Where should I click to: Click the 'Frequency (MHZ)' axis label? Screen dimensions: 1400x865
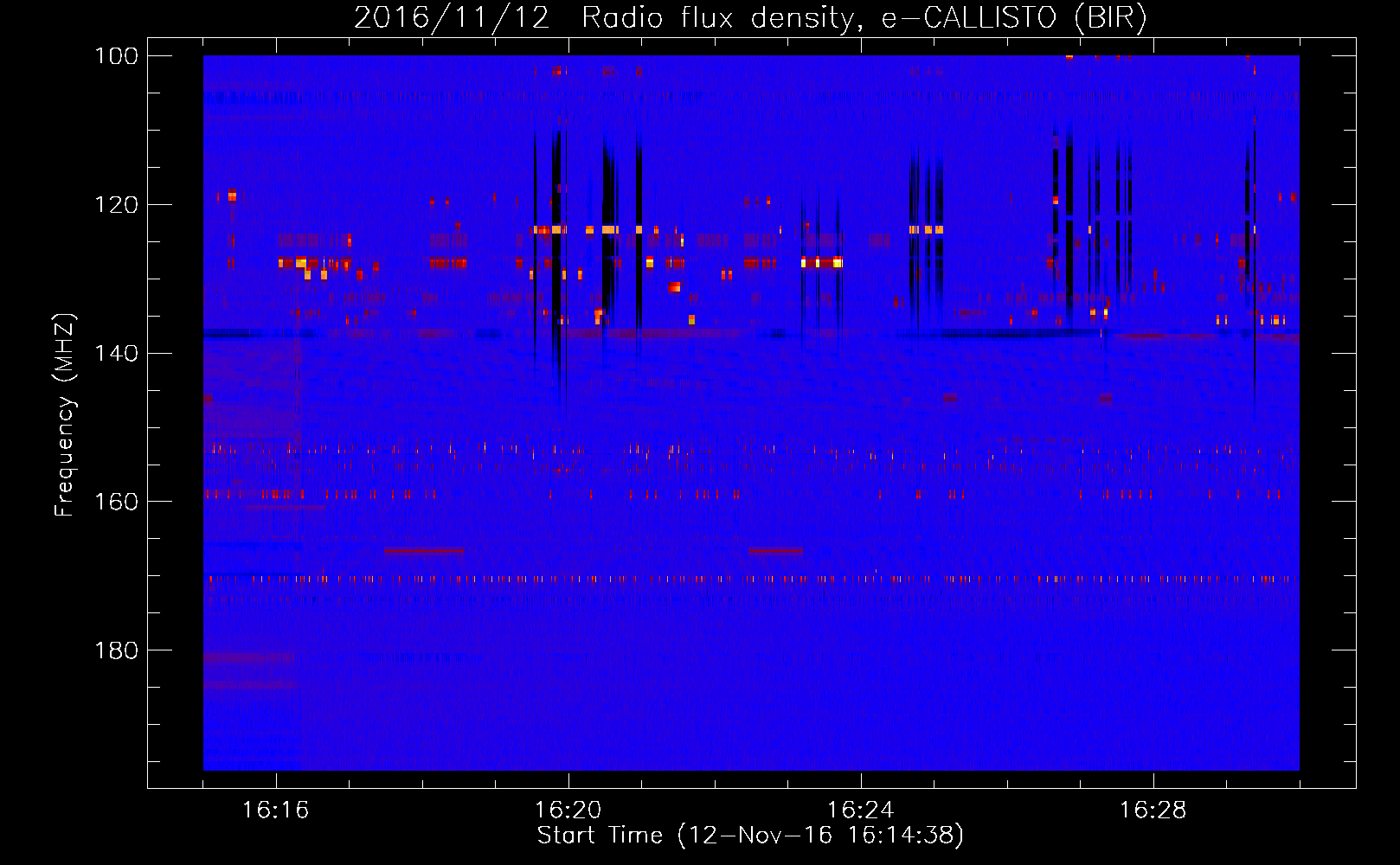coord(65,414)
